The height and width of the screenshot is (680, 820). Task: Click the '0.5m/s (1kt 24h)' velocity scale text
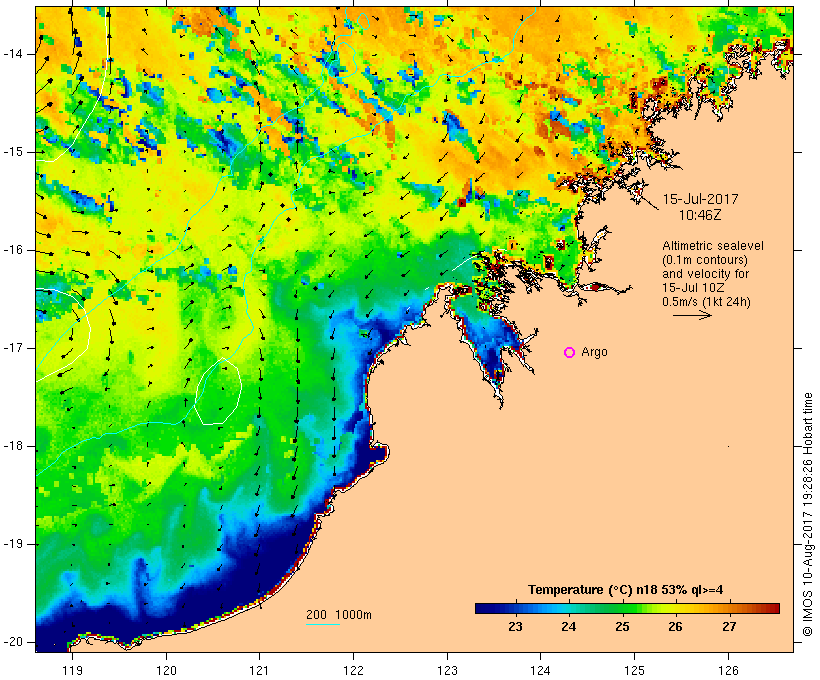click(x=706, y=302)
